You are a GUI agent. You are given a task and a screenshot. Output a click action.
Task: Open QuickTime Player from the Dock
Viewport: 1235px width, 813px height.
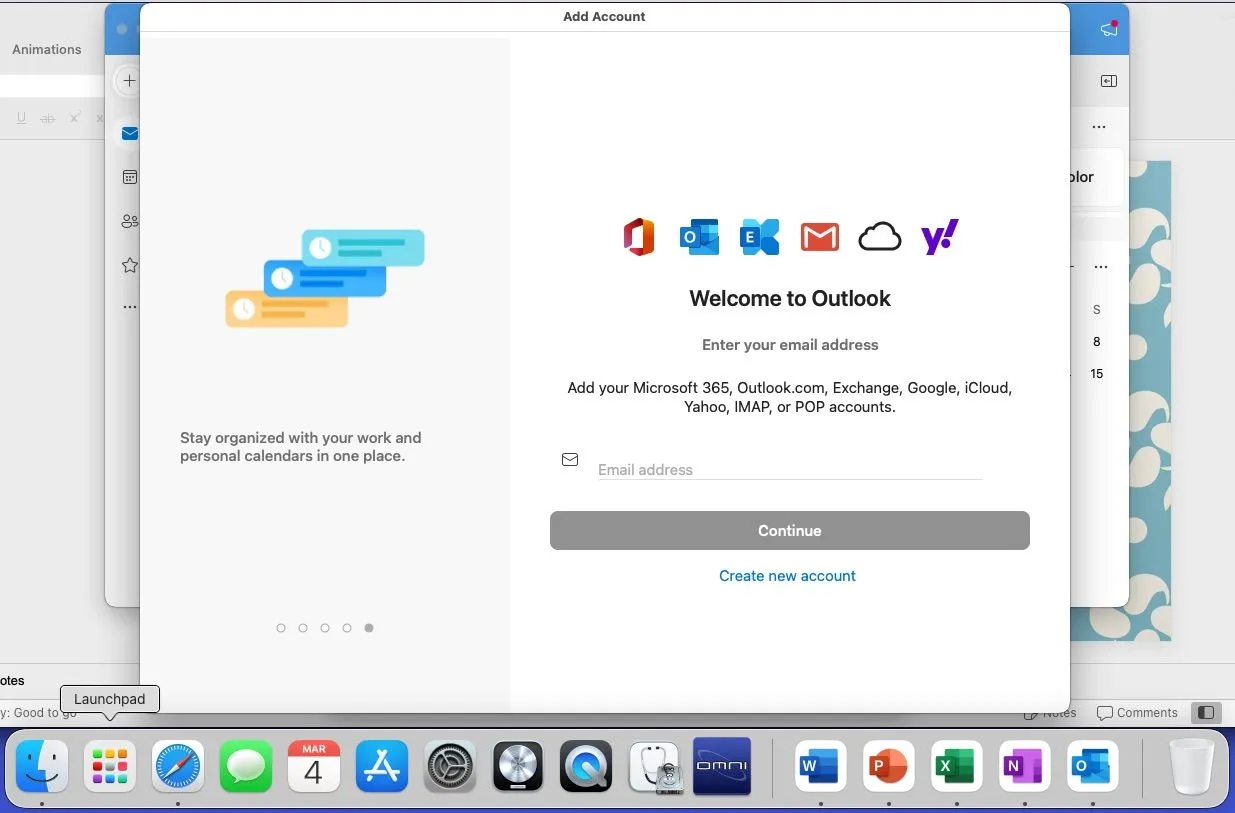coord(586,767)
